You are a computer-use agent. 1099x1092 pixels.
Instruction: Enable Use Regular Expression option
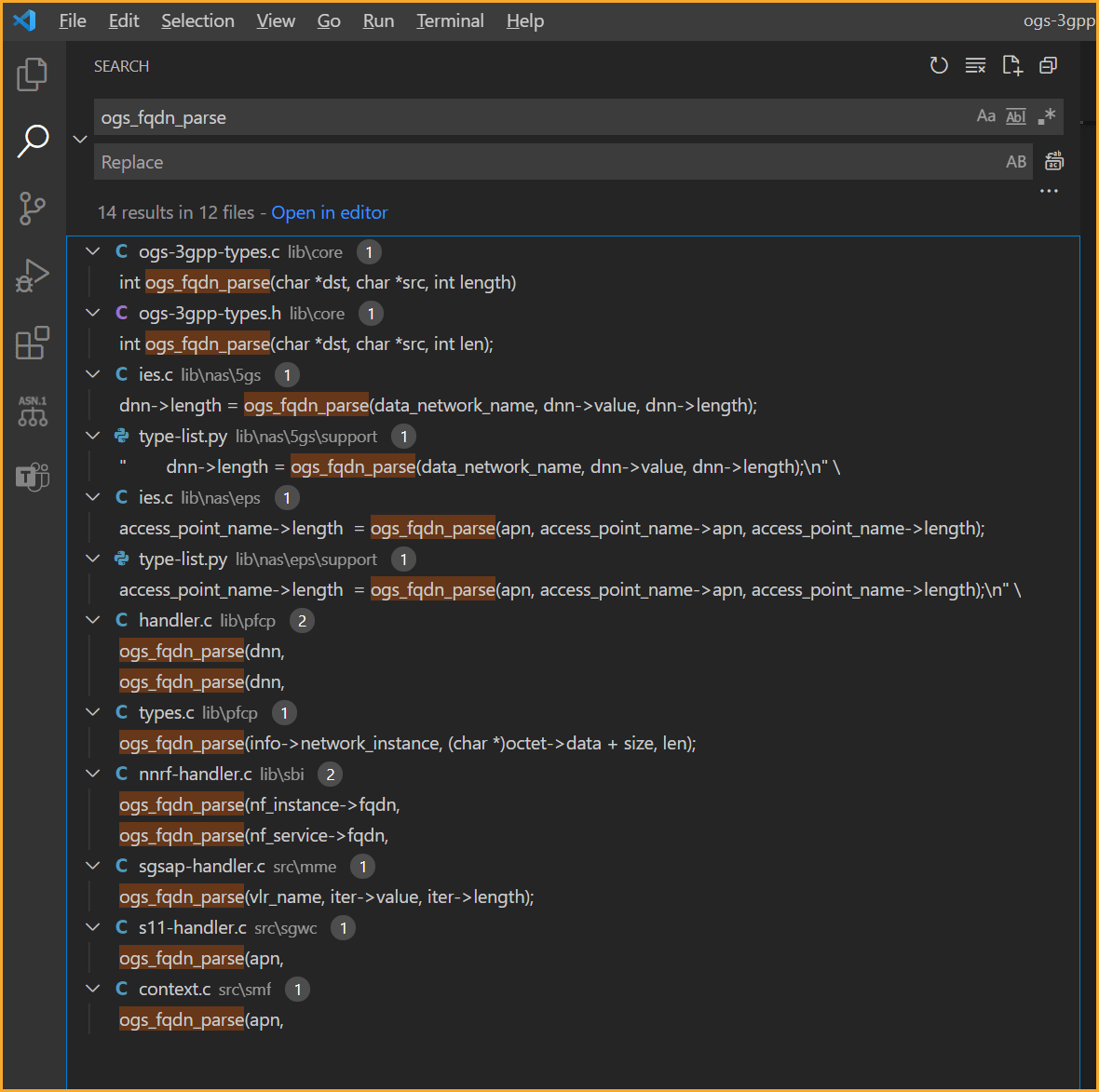(1046, 116)
